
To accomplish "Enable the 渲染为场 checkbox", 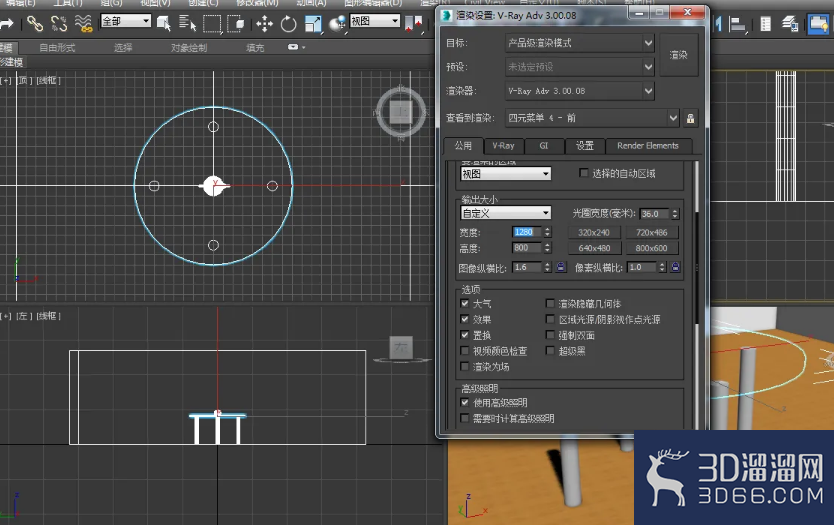I will coord(465,366).
